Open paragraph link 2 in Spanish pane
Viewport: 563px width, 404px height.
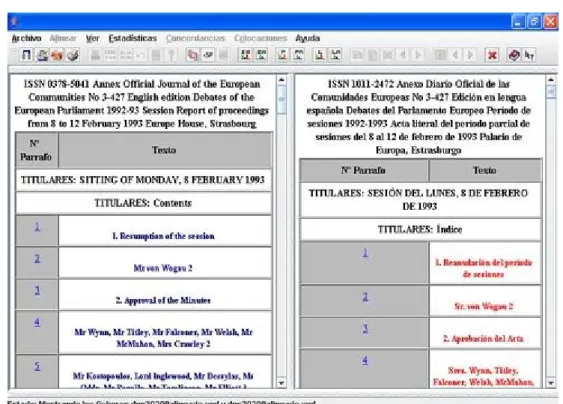(x=365, y=297)
